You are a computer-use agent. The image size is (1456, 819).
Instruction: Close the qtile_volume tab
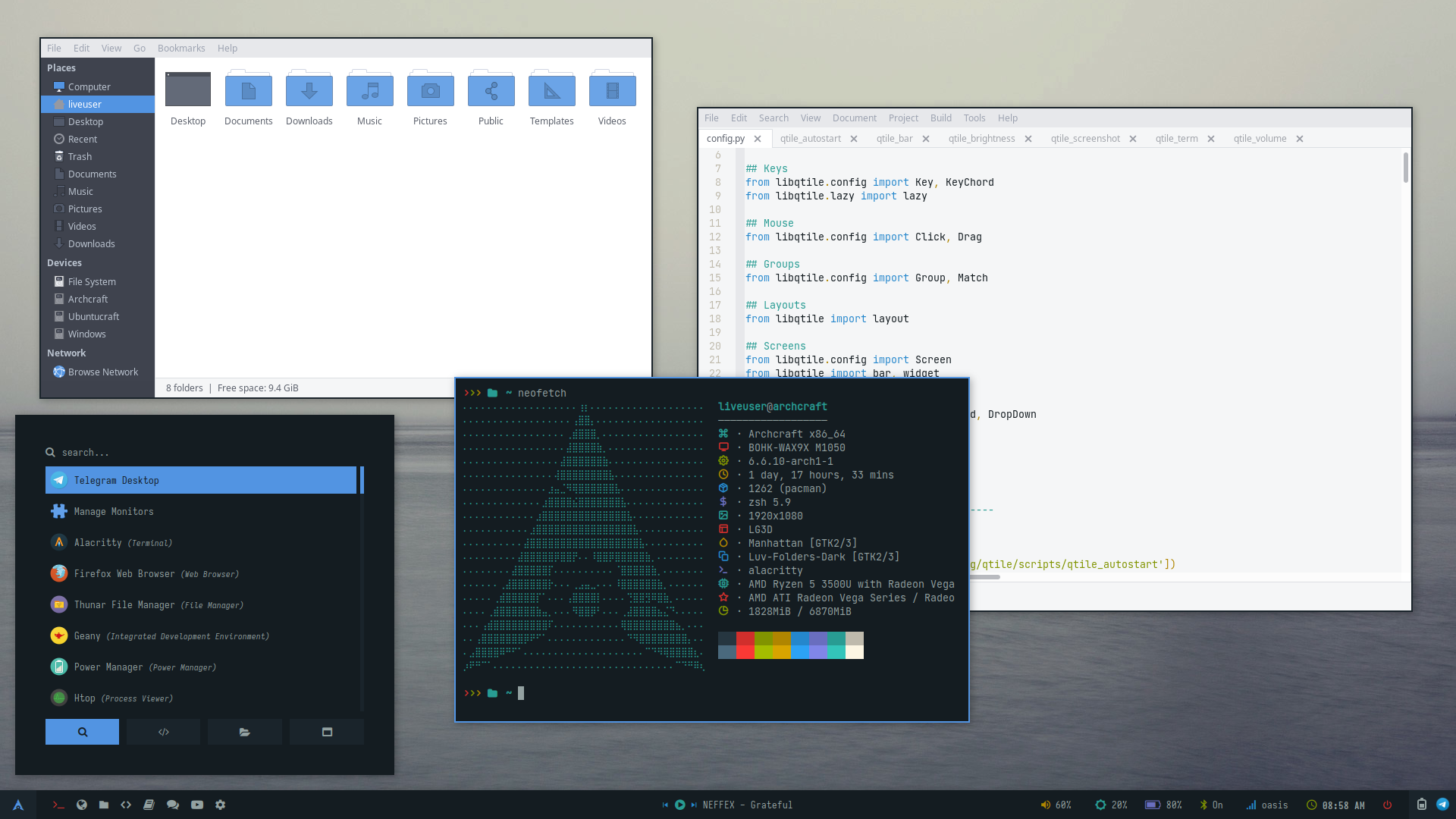(1300, 139)
